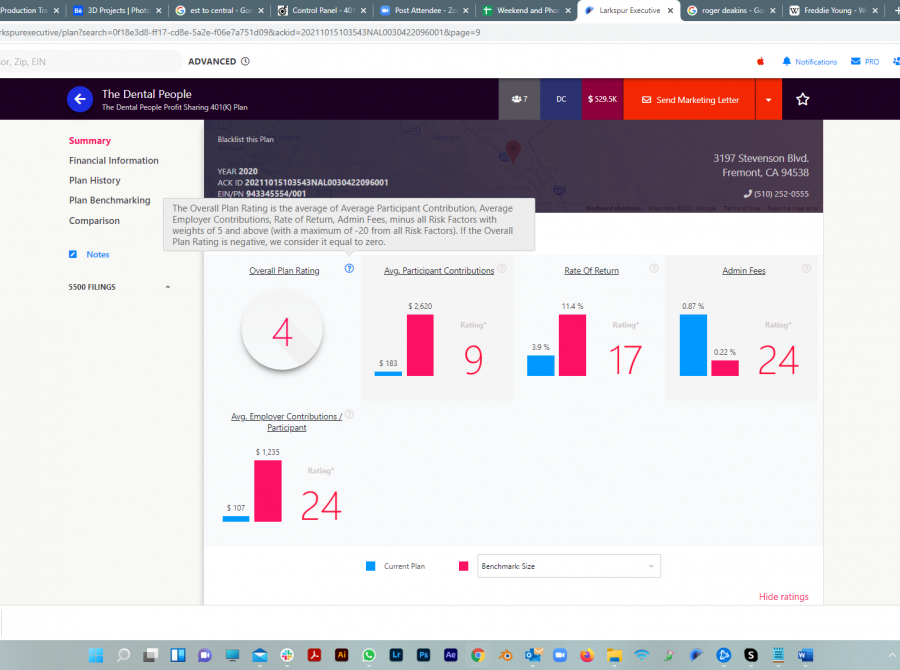The image size is (900, 670).
Task: Open the Financial Information section
Action: tap(113, 161)
